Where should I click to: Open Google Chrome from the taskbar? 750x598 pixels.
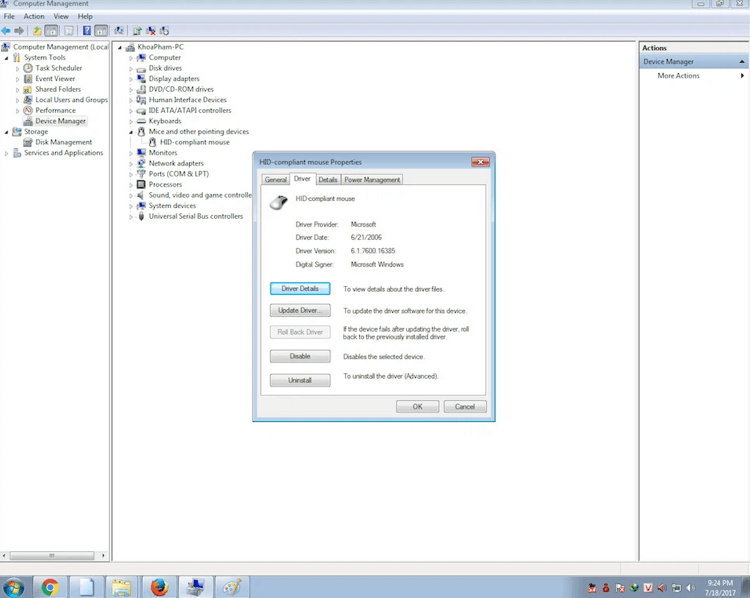click(50, 587)
